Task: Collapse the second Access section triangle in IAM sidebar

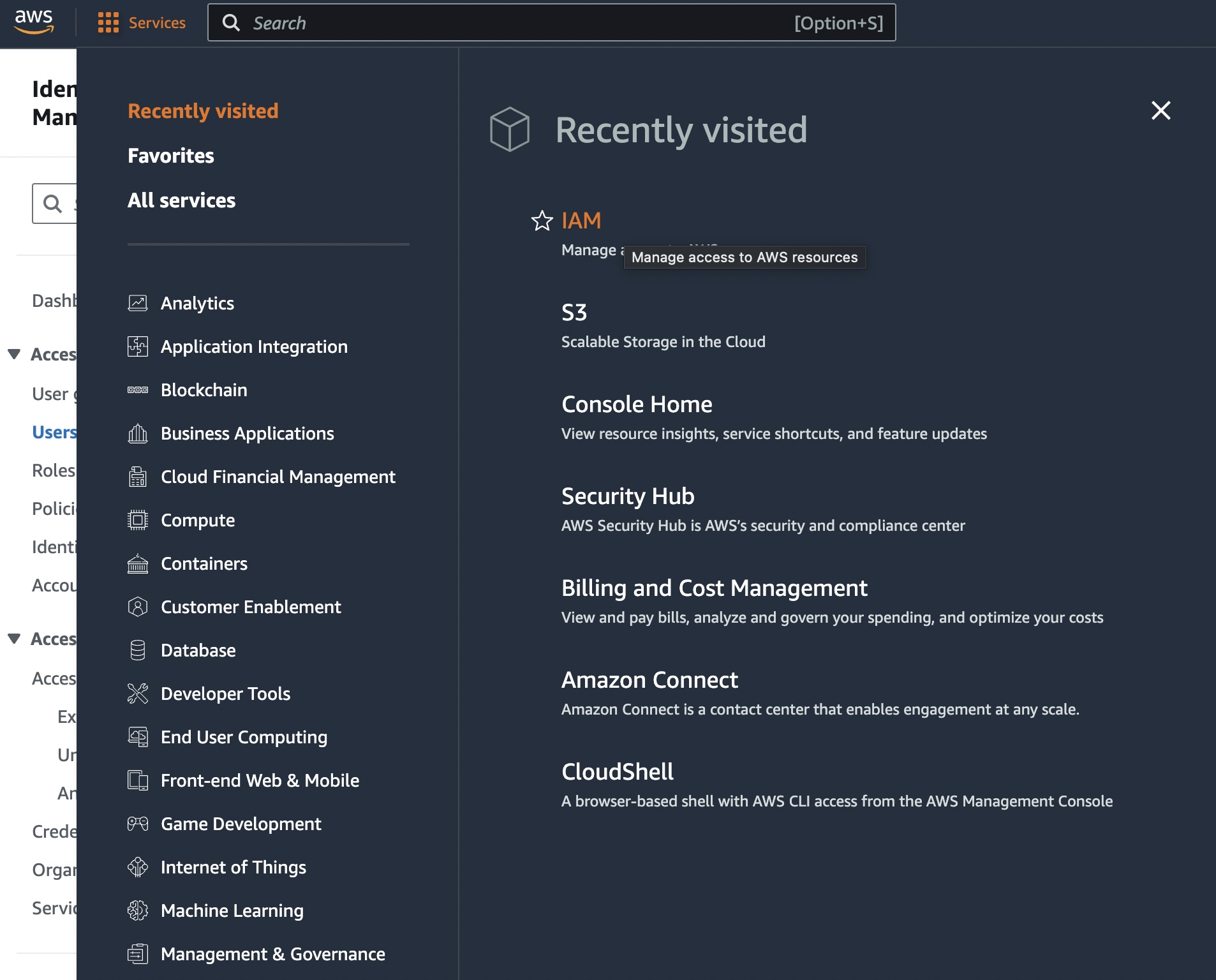Action: point(14,639)
